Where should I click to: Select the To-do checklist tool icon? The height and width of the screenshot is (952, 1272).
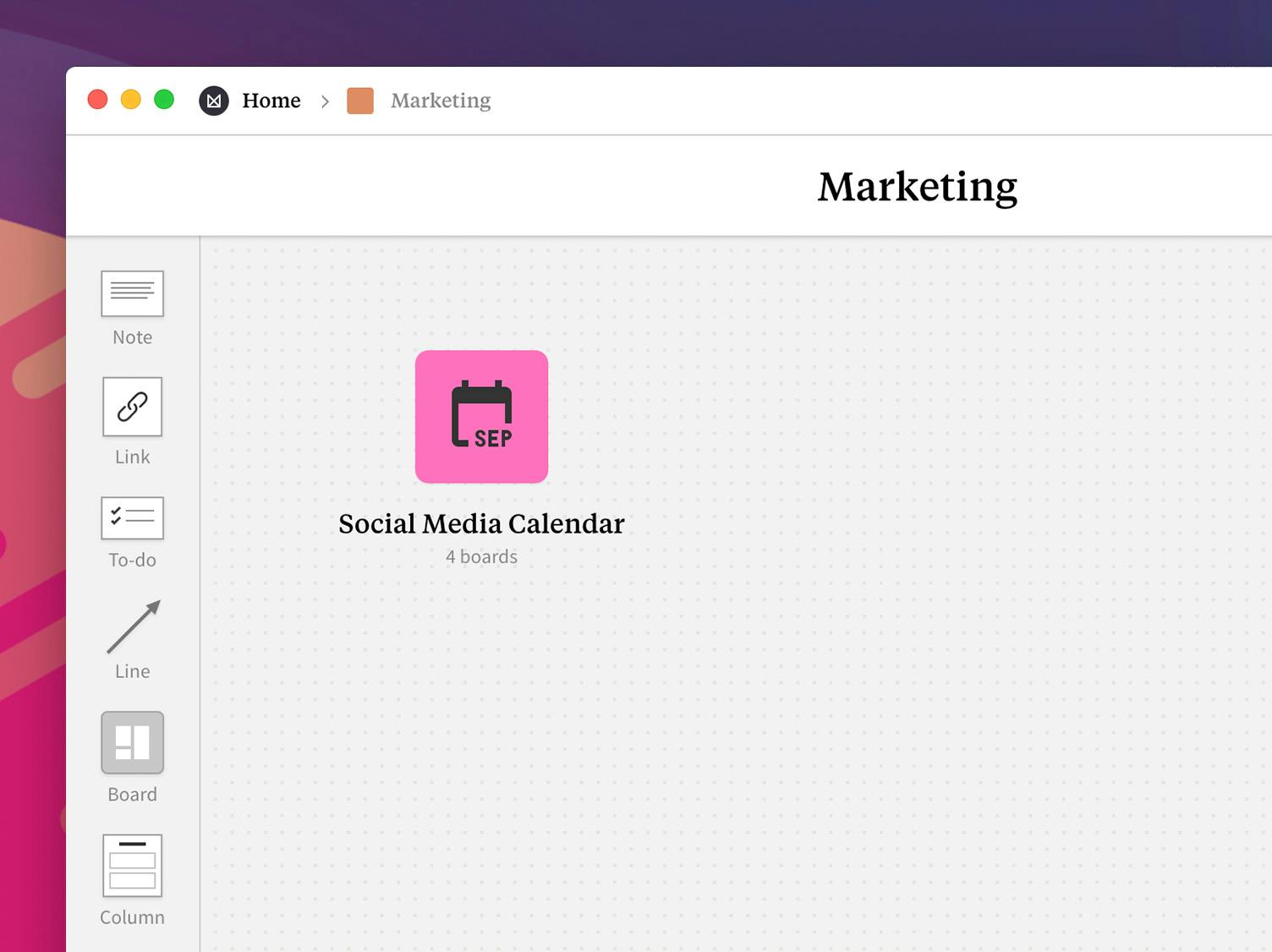pos(132,517)
